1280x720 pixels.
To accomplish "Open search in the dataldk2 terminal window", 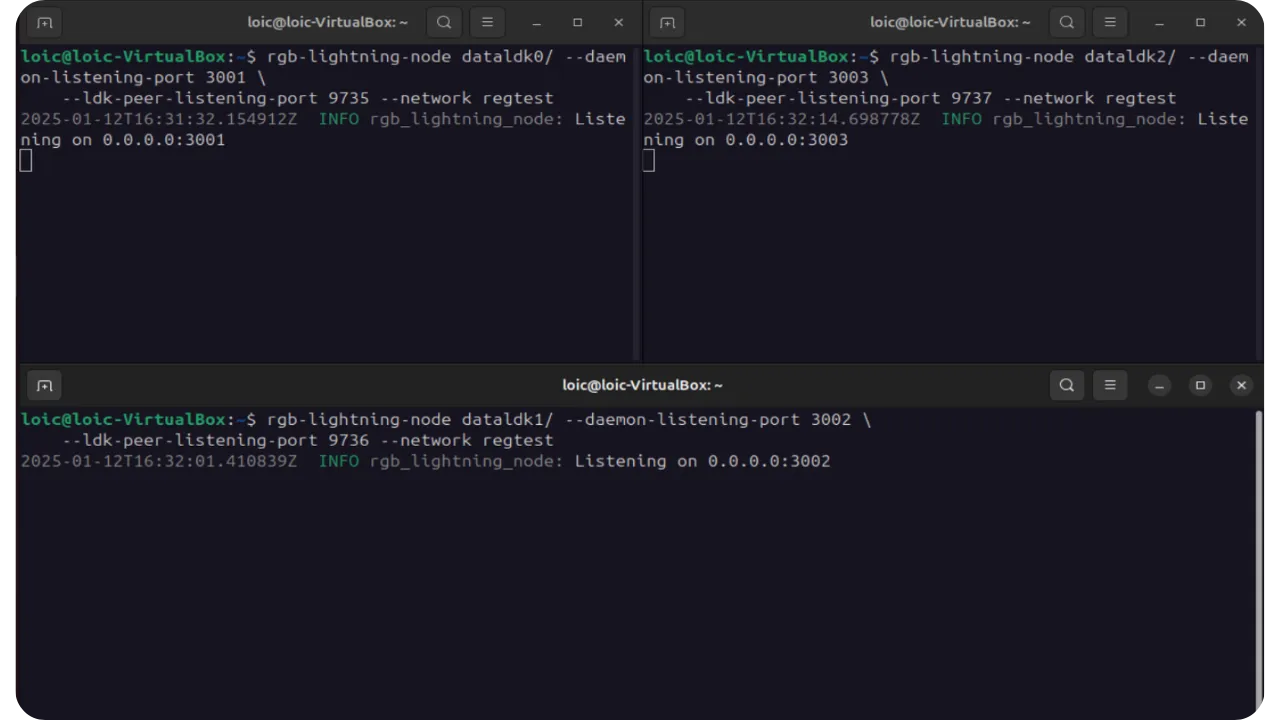I will [1067, 22].
